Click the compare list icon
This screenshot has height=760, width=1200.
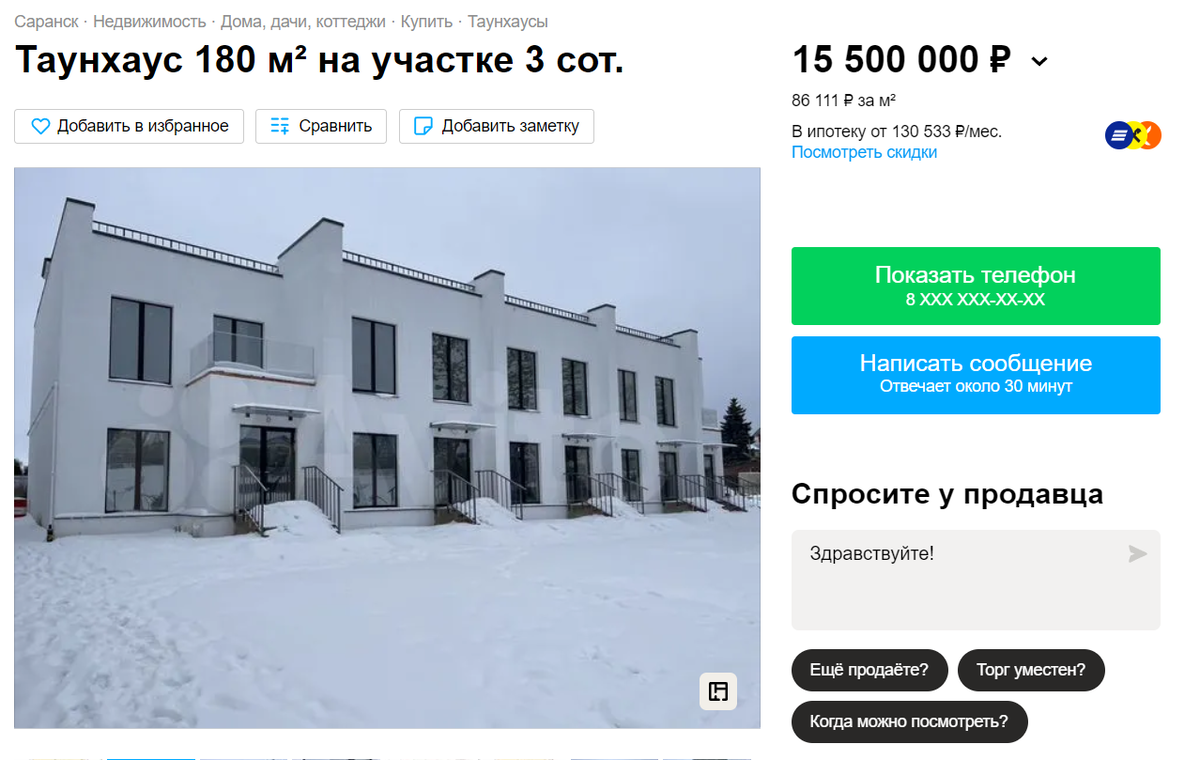(280, 126)
